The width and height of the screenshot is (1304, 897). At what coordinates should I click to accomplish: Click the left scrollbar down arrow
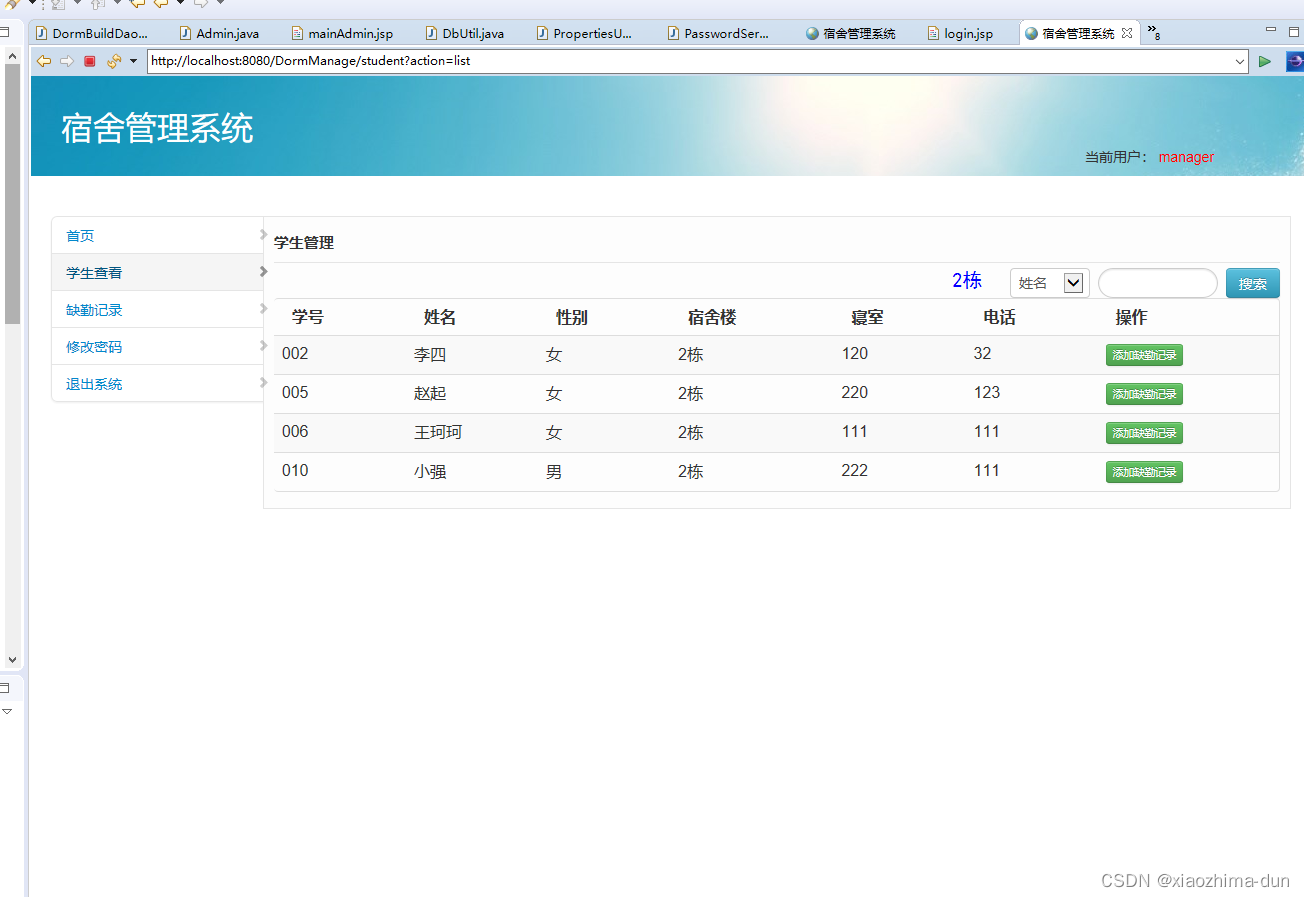point(12,660)
